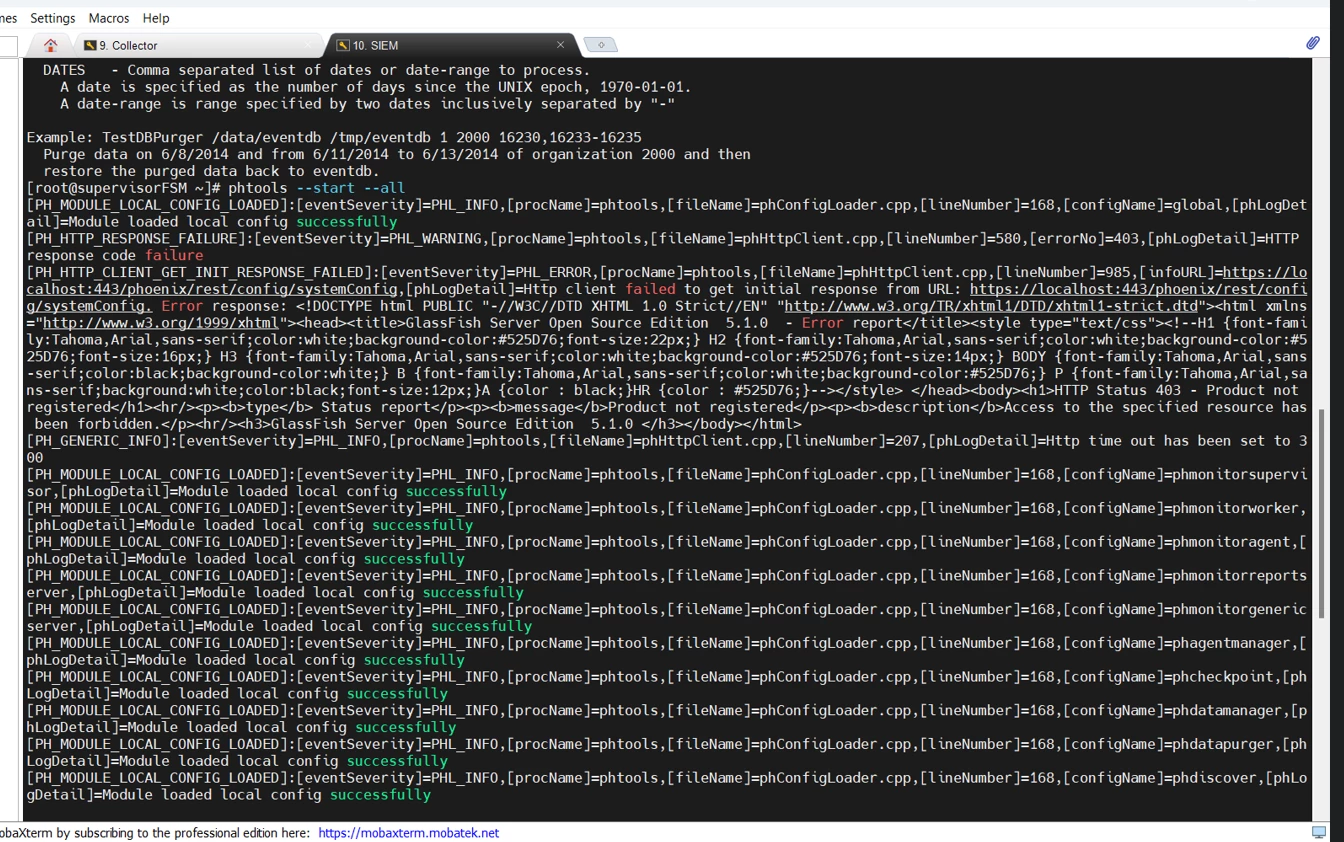Go to the Home tab icon
1344x842 pixels.
pyautogui.click(x=51, y=45)
